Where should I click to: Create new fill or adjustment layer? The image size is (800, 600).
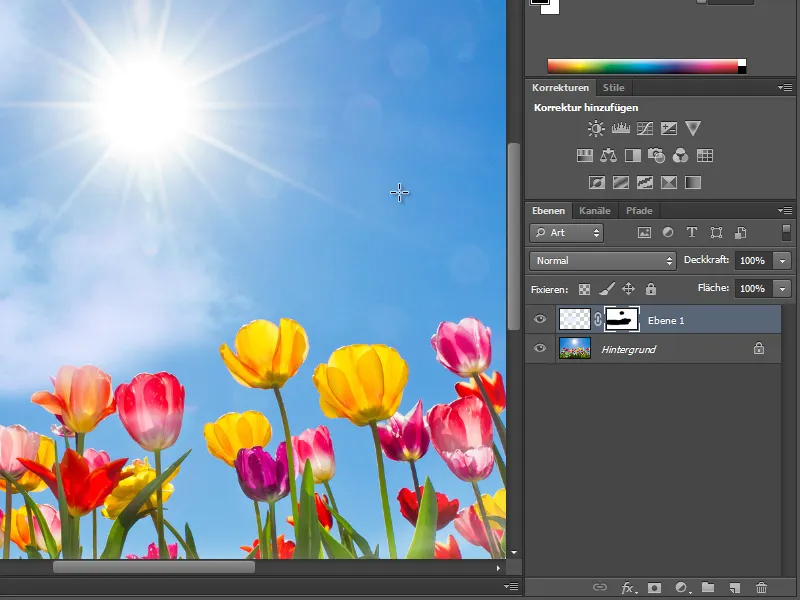[x=682, y=588]
